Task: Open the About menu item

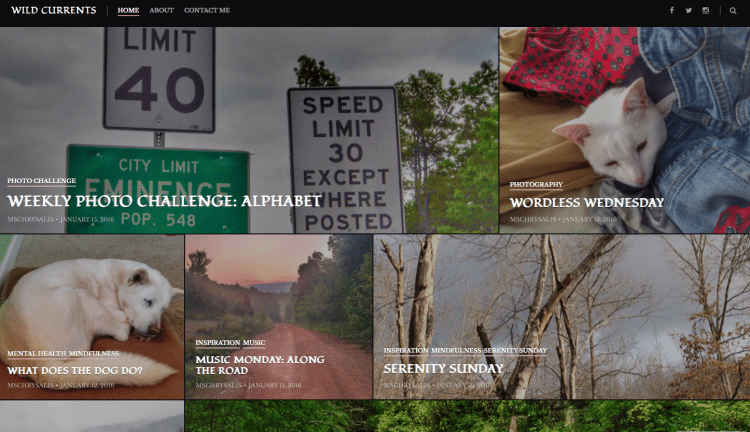Action: [161, 10]
